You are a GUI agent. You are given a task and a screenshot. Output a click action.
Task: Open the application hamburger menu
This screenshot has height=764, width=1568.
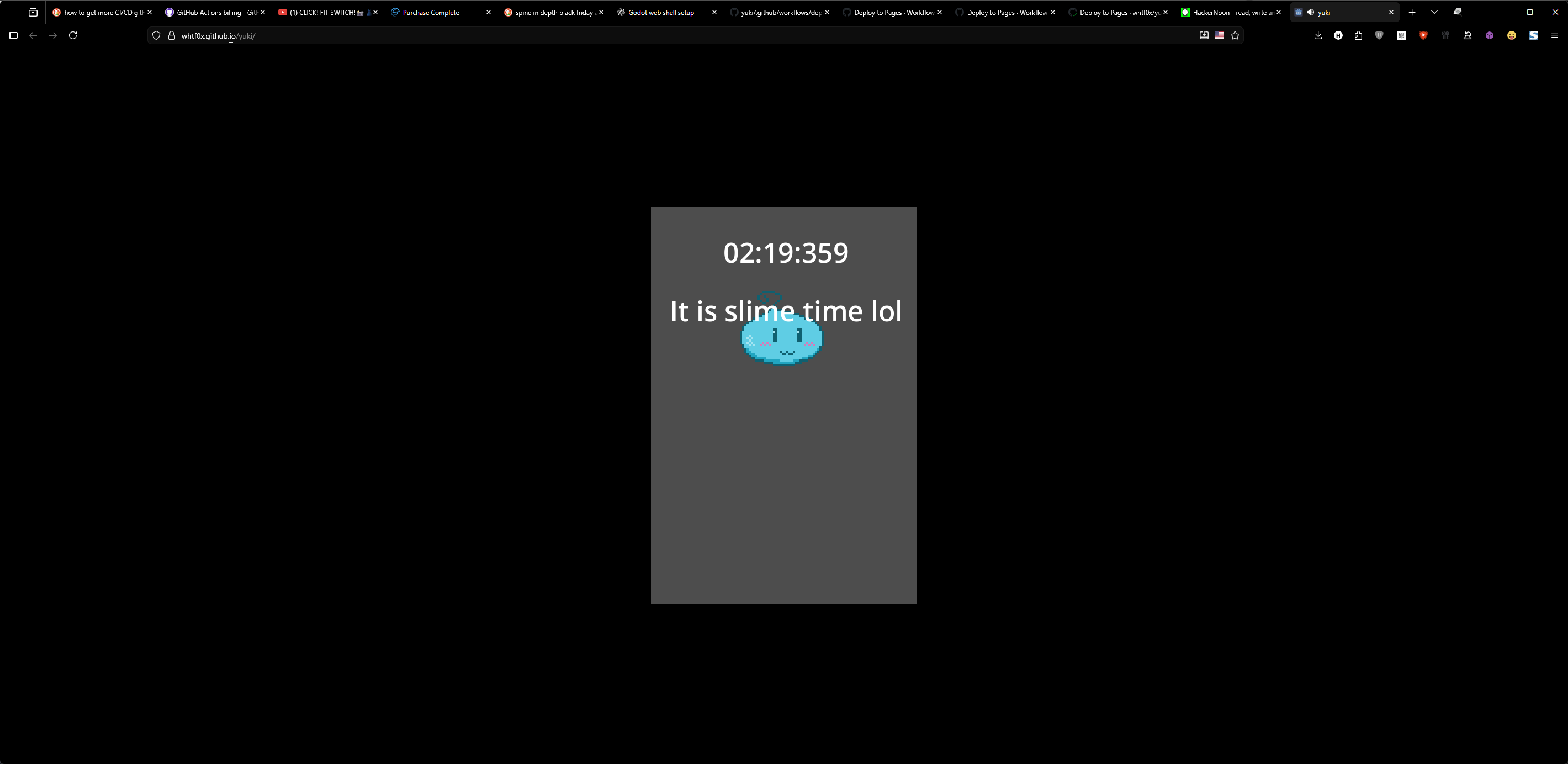point(1554,35)
